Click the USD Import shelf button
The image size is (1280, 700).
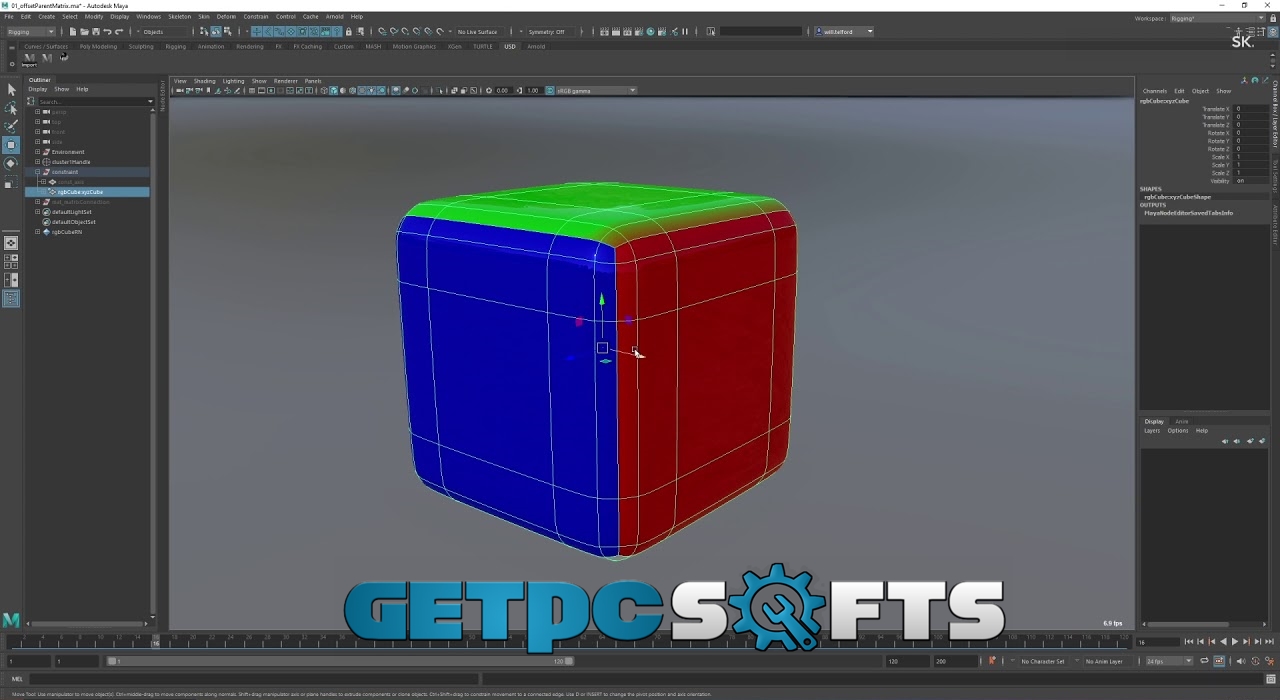[29, 59]
